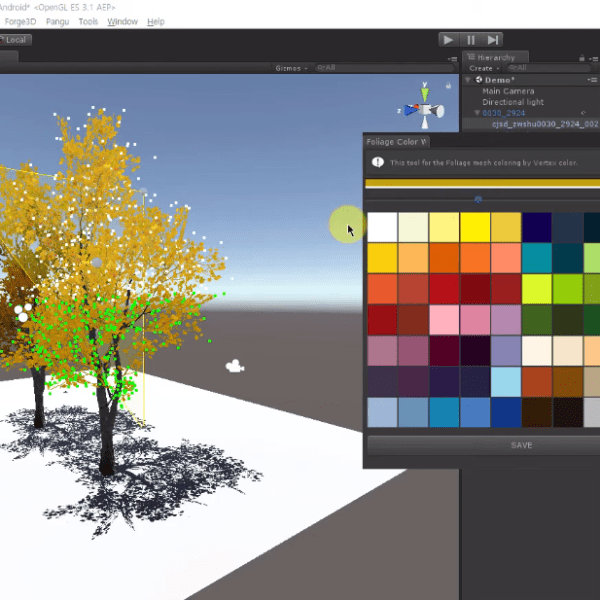Click the Step frame button
The image size is (600, 600).
(493, 40)
